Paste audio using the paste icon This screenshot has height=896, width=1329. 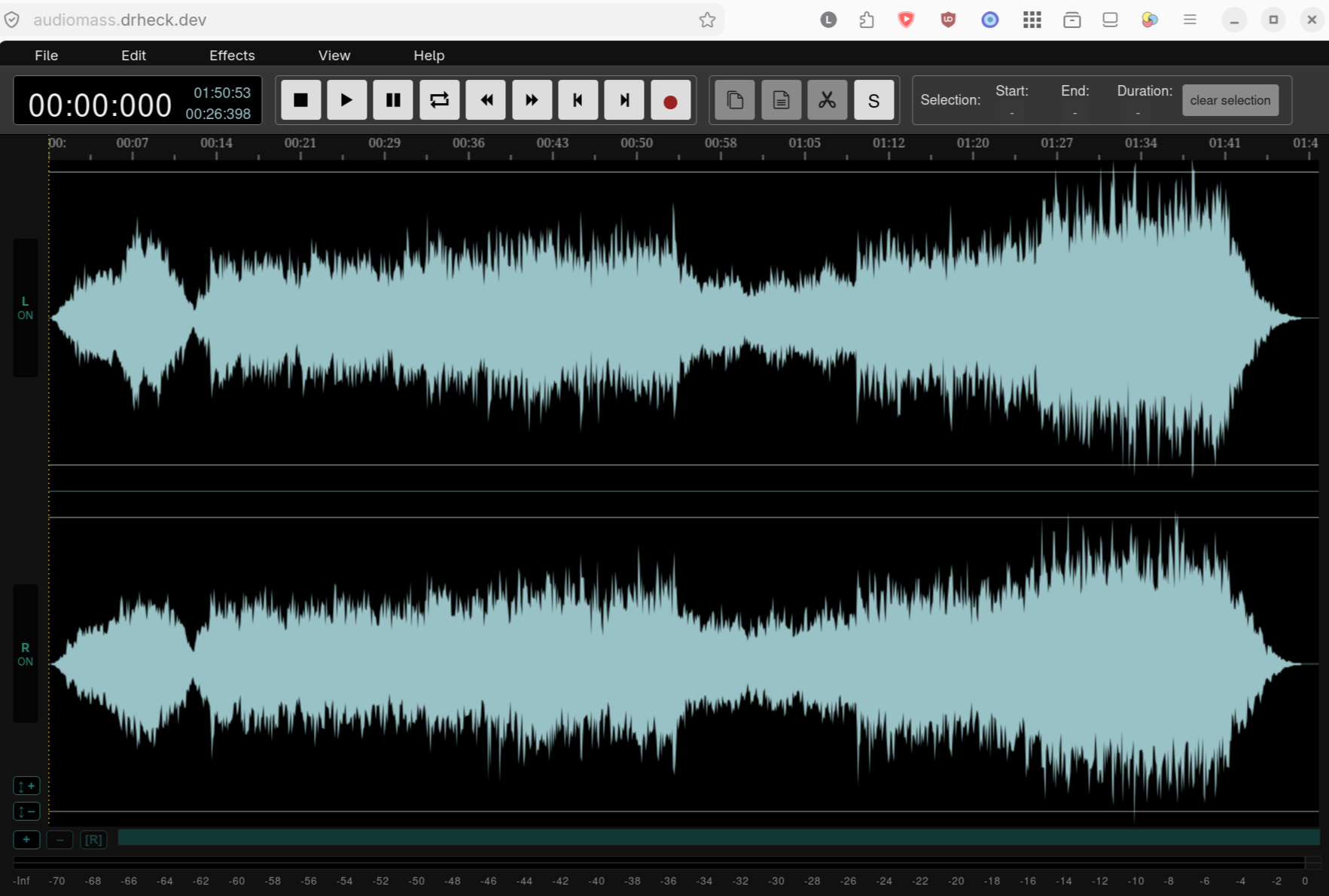[781, 99]
